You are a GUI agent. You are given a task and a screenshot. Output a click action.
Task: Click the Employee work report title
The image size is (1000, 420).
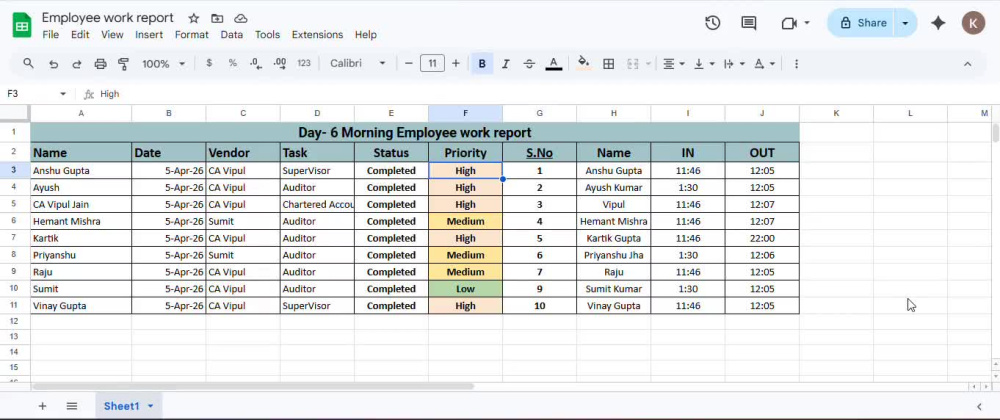[x=107, y=18]
